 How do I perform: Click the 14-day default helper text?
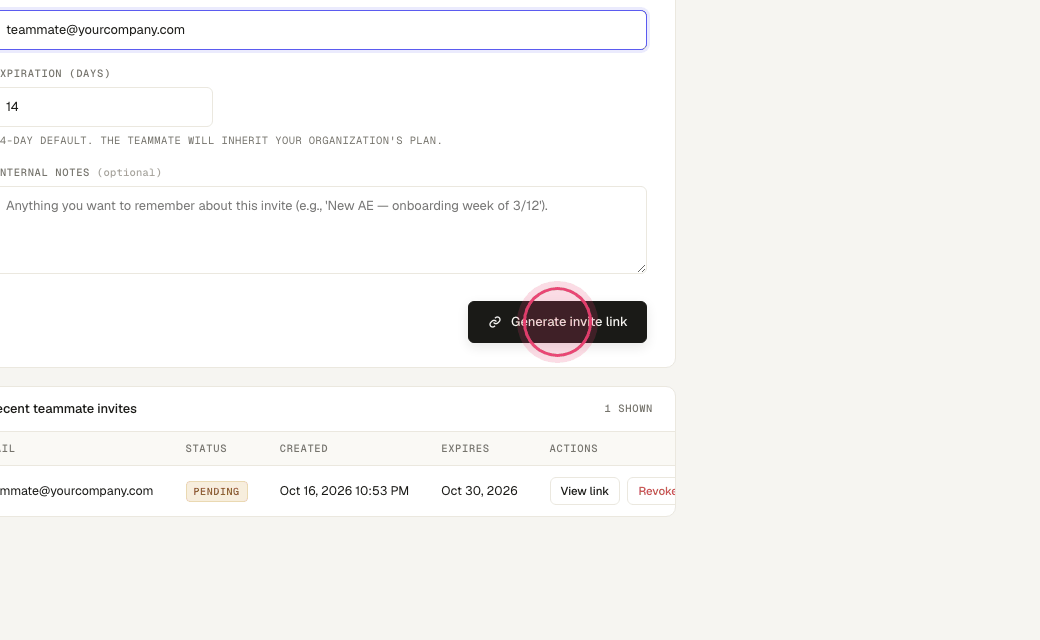coord(221,141)
